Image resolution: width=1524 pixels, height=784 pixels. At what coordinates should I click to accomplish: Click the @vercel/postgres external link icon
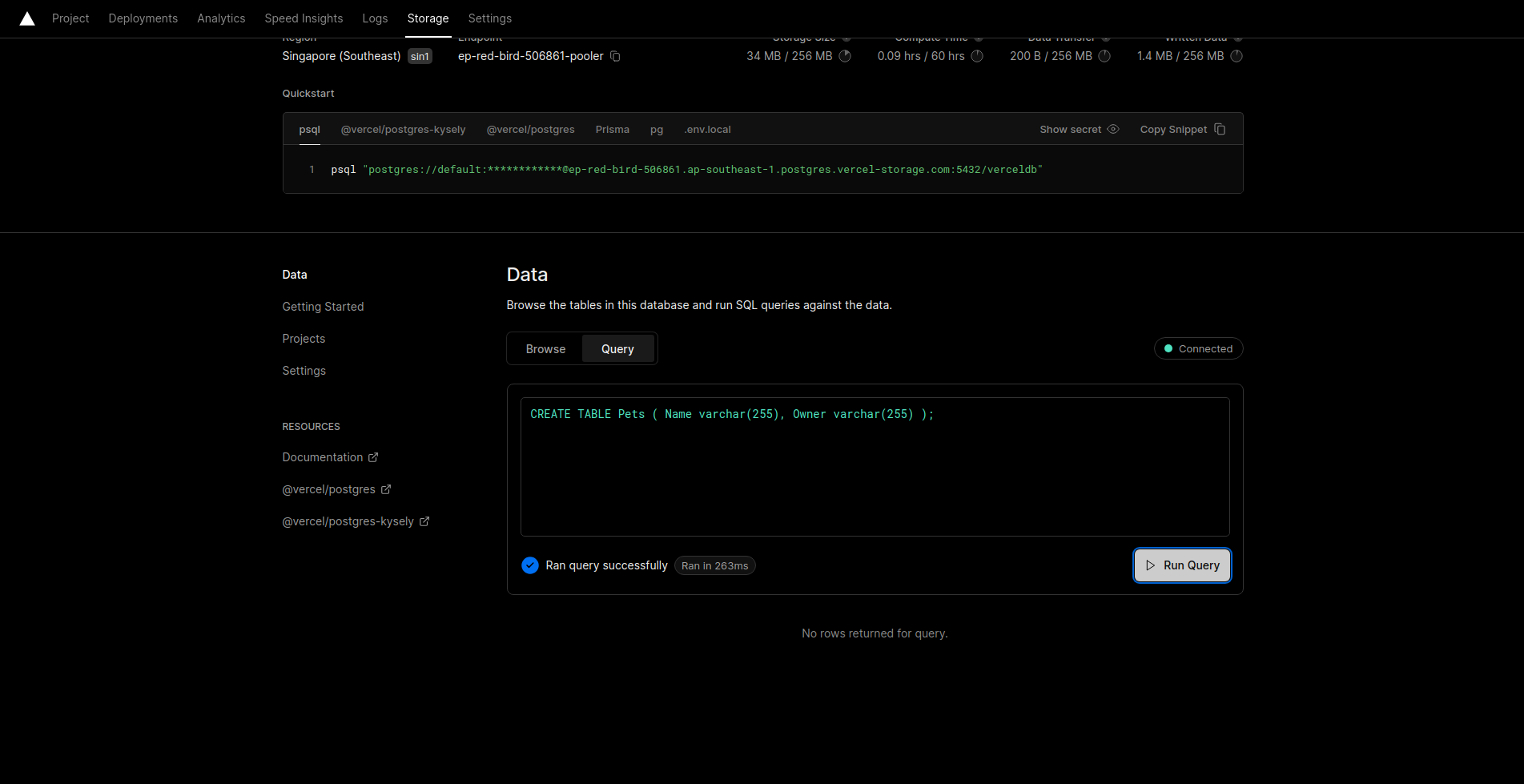point(385,489)
